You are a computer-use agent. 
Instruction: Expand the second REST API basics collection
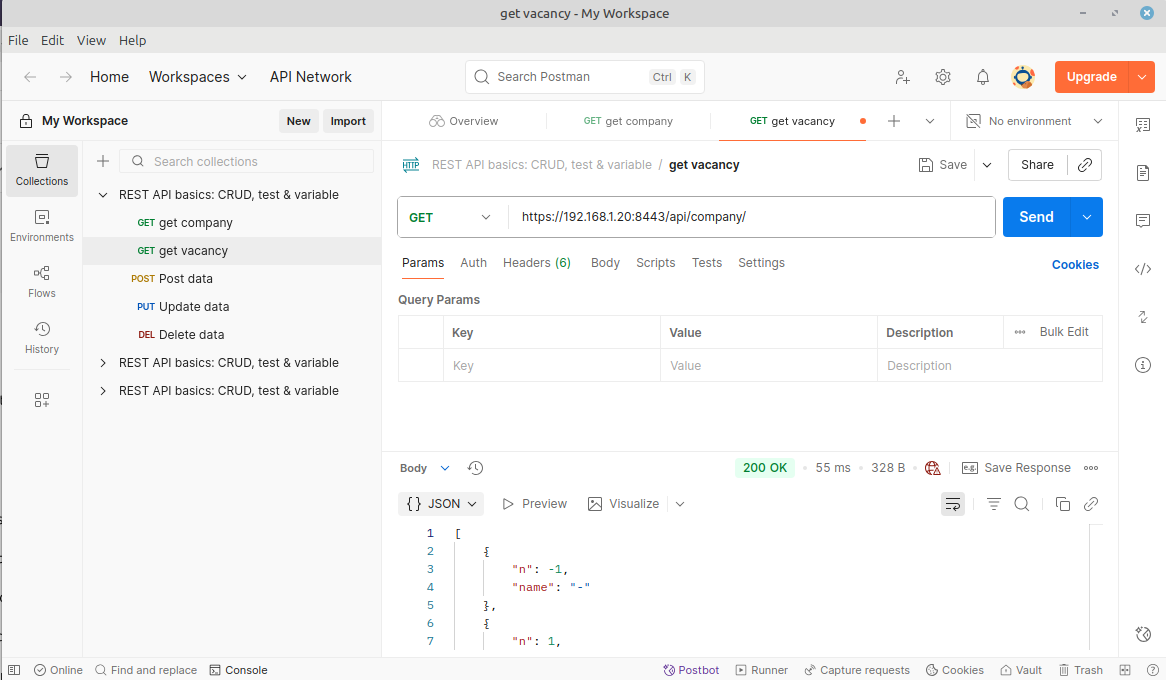(x=103, y=363)
